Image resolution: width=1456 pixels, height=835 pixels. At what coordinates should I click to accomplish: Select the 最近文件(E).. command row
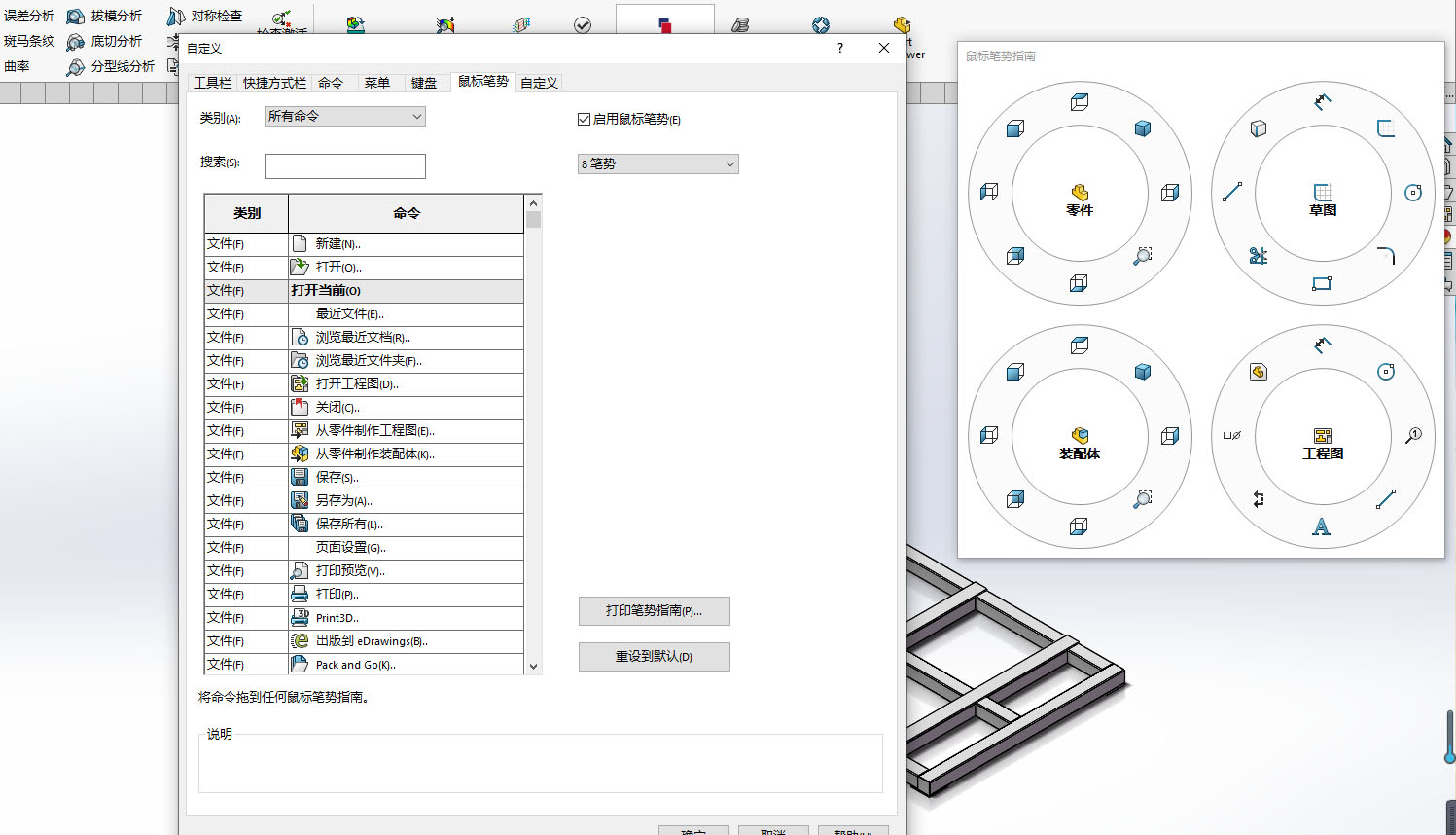click(364, 313)
